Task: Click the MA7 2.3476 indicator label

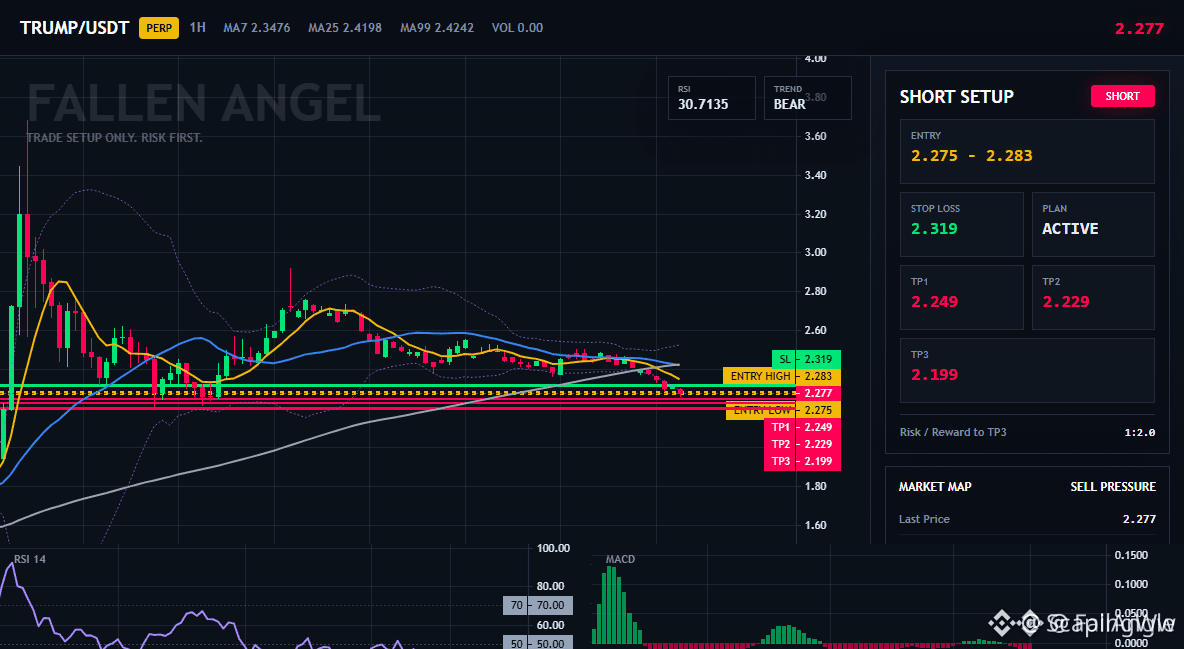Action: click(x=257, y=28)
